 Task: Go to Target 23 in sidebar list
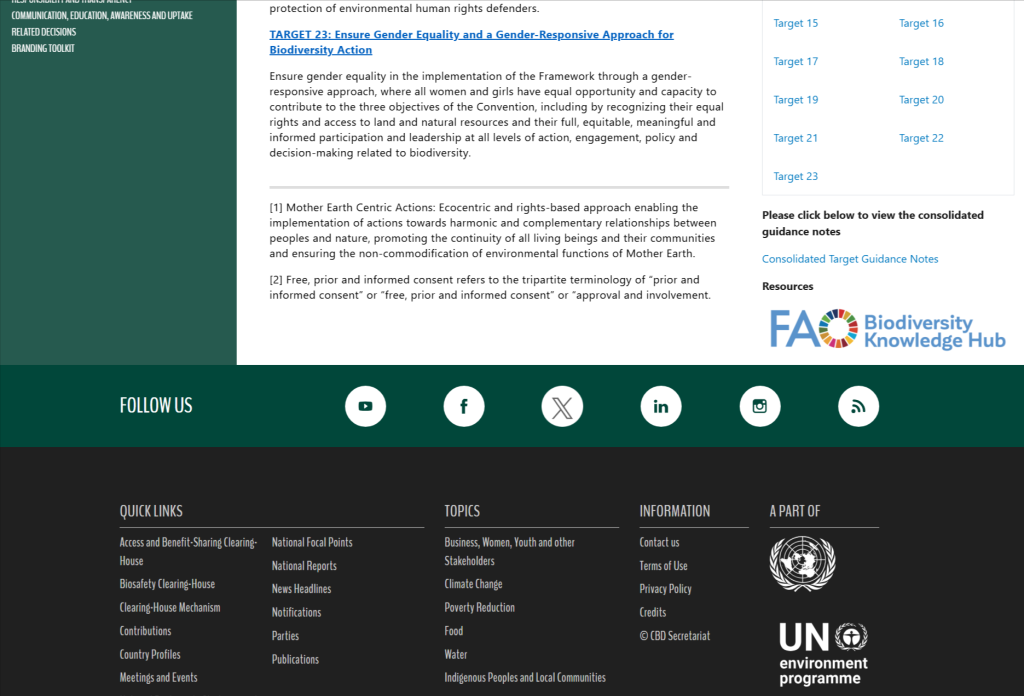(795, 176)
